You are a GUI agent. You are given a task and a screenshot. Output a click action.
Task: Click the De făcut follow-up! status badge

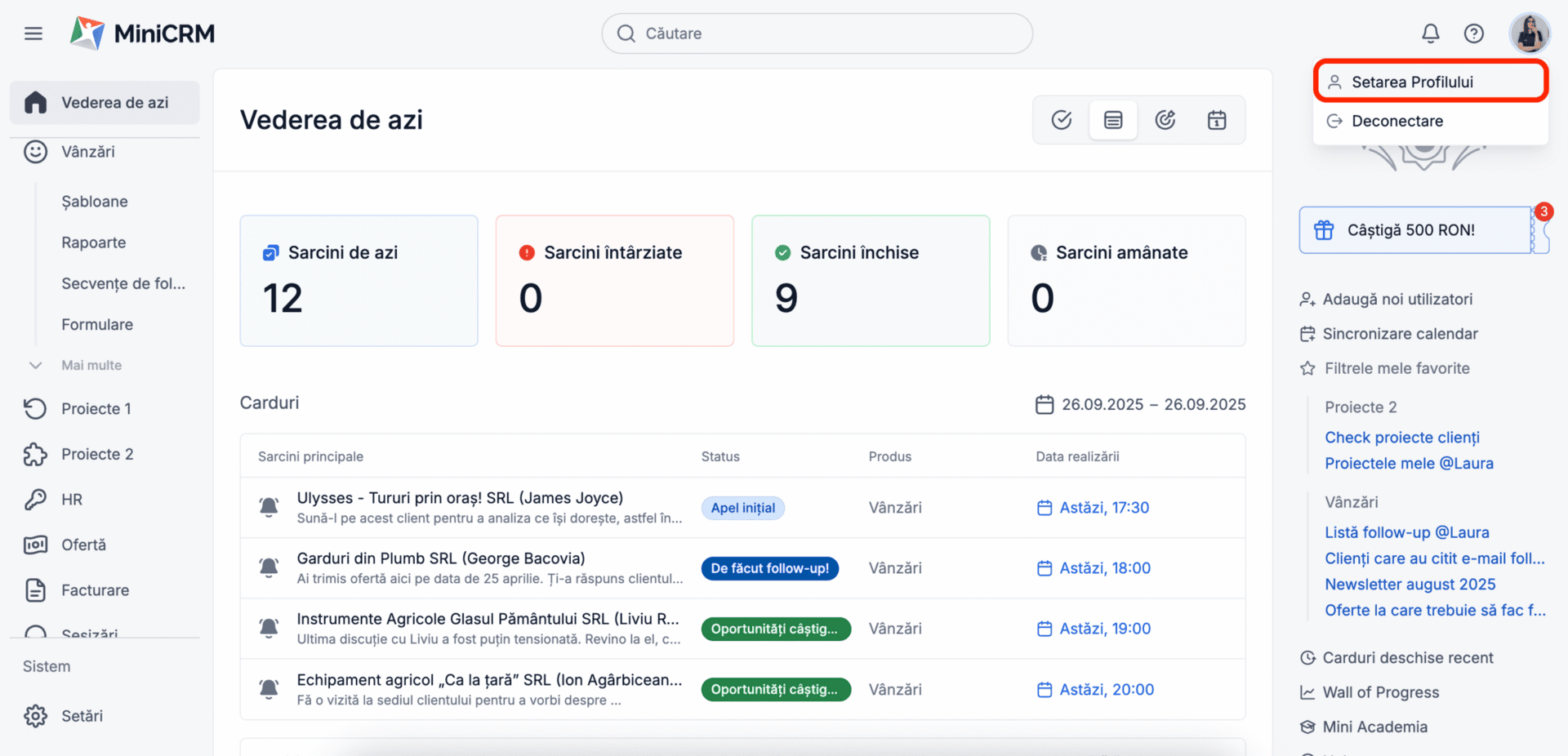(769, 568)
